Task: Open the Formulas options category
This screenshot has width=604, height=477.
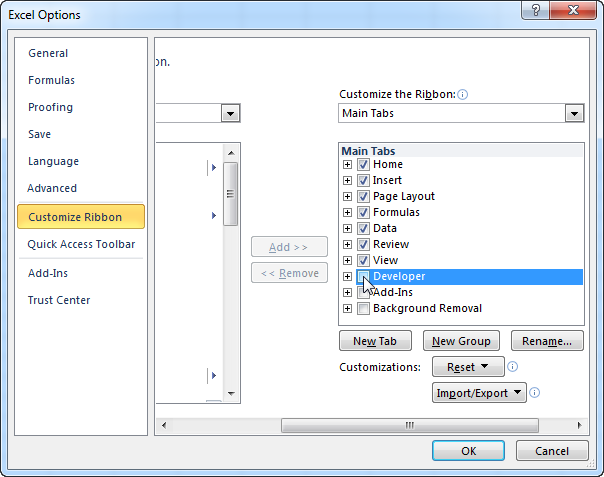Action: click(x=51, y=80)
